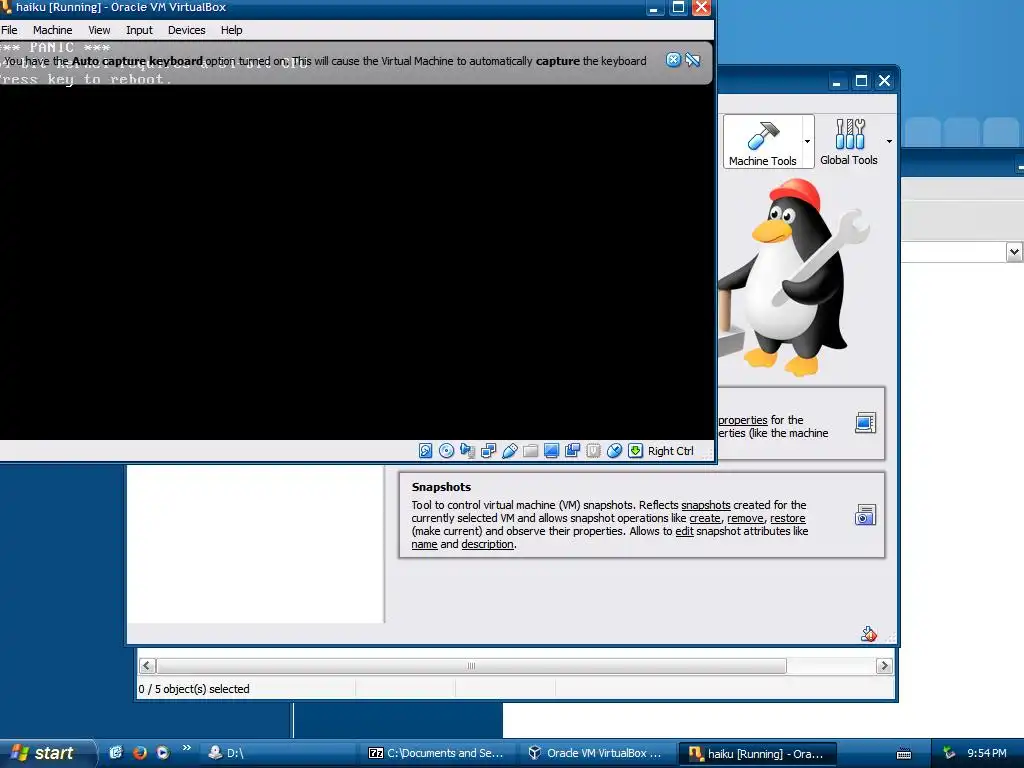1024x768 pixels.
Task: Follow the 'properties' link in Details panel
Action: (x=743, y=420)
